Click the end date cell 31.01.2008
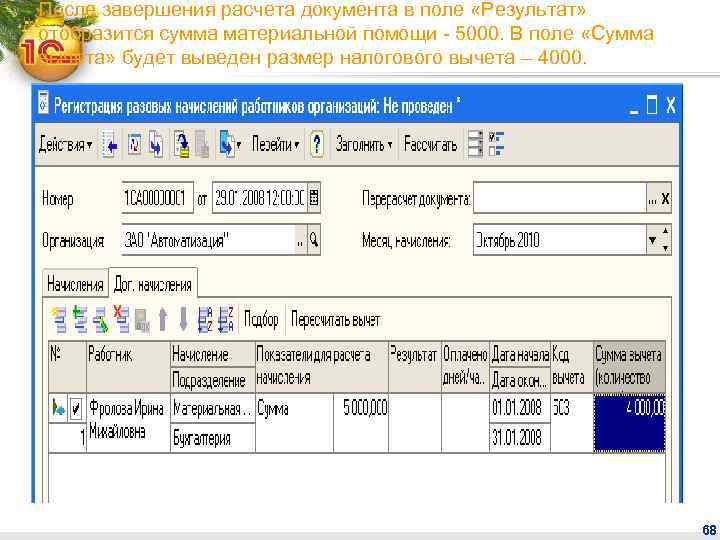The height and width of the screenshot is (540, 720). [520, 437]
